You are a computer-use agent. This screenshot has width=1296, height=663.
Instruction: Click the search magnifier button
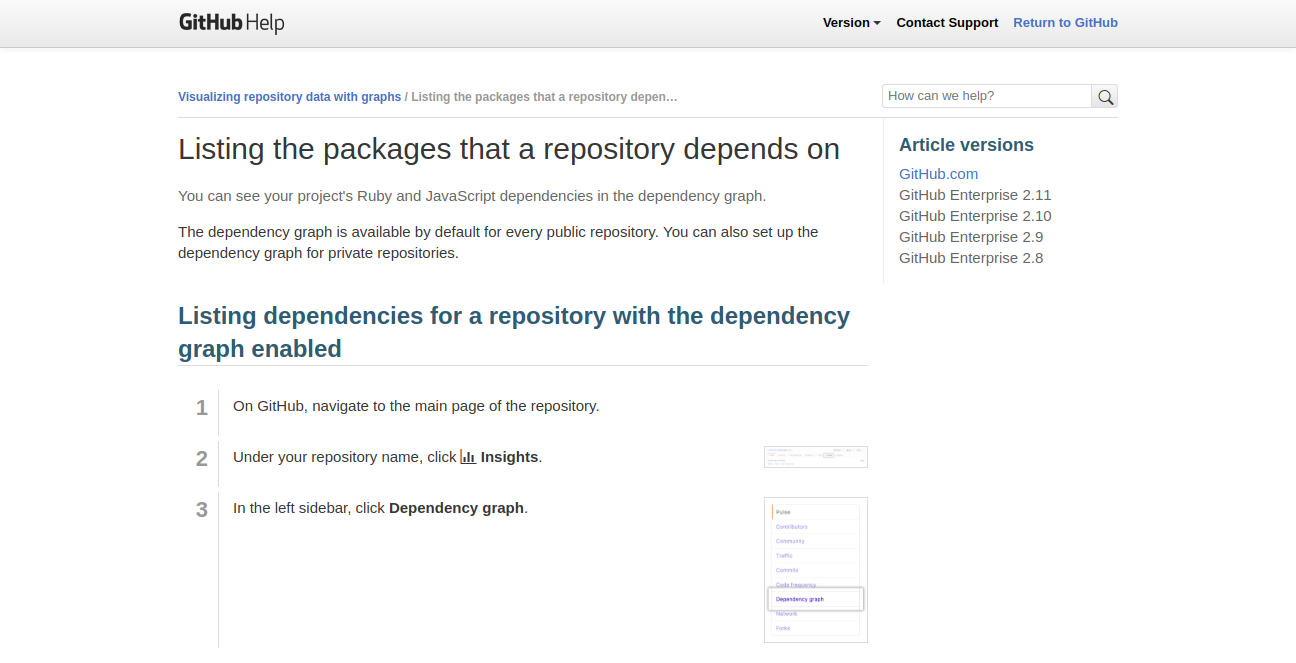[1105, 96]
